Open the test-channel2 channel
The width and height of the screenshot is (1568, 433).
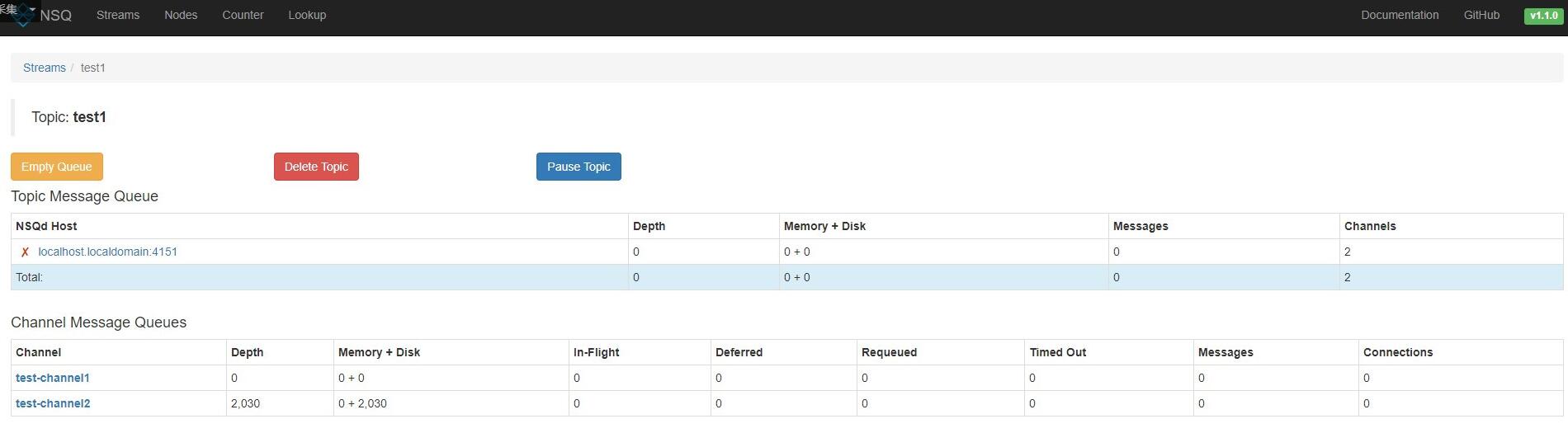tap(53, 403)
